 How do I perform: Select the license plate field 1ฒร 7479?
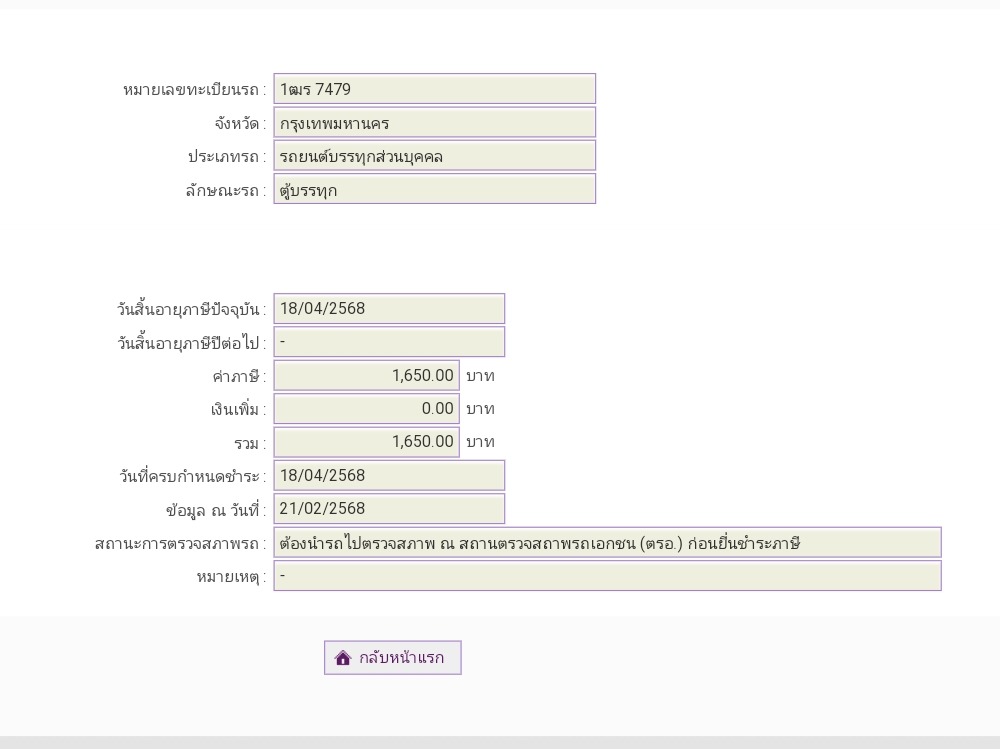pyautogui.click(x=434, y=89)
